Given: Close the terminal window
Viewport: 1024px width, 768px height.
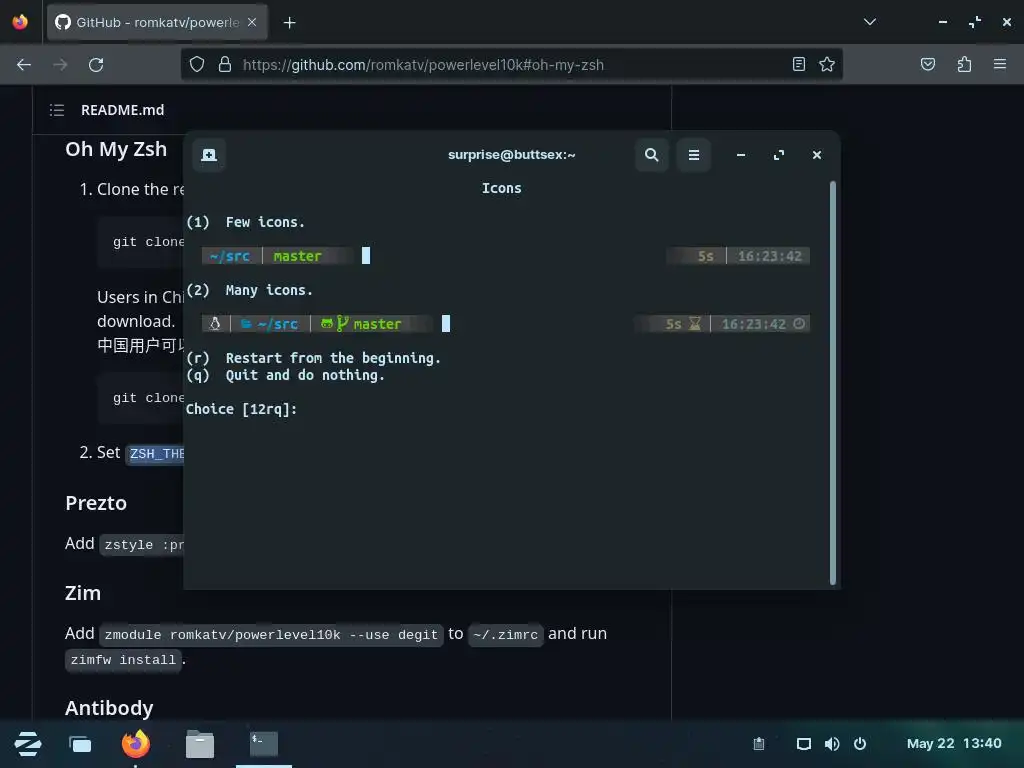Looking at the screenshot, I should [816, 155].
